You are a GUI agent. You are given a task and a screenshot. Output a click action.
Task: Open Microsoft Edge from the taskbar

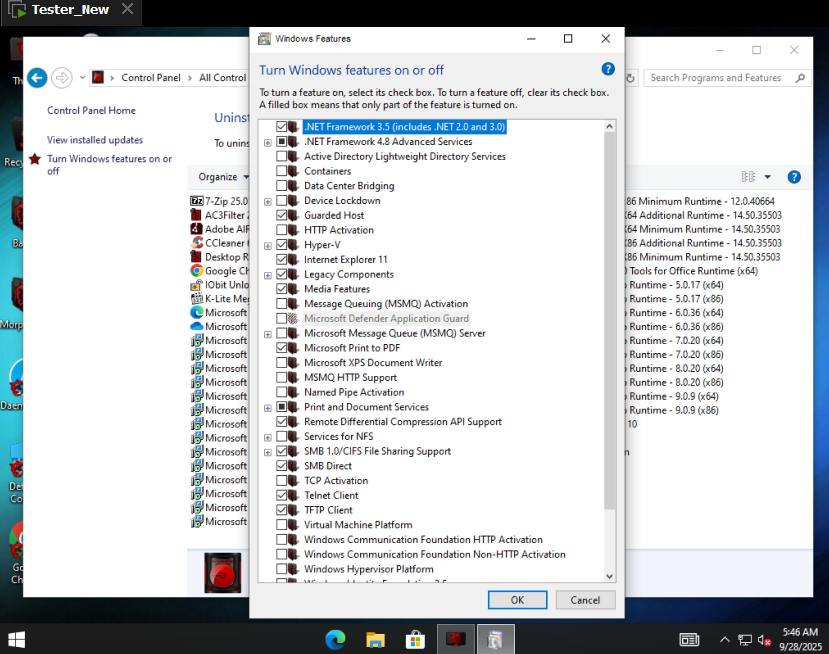tap(335, 640)
